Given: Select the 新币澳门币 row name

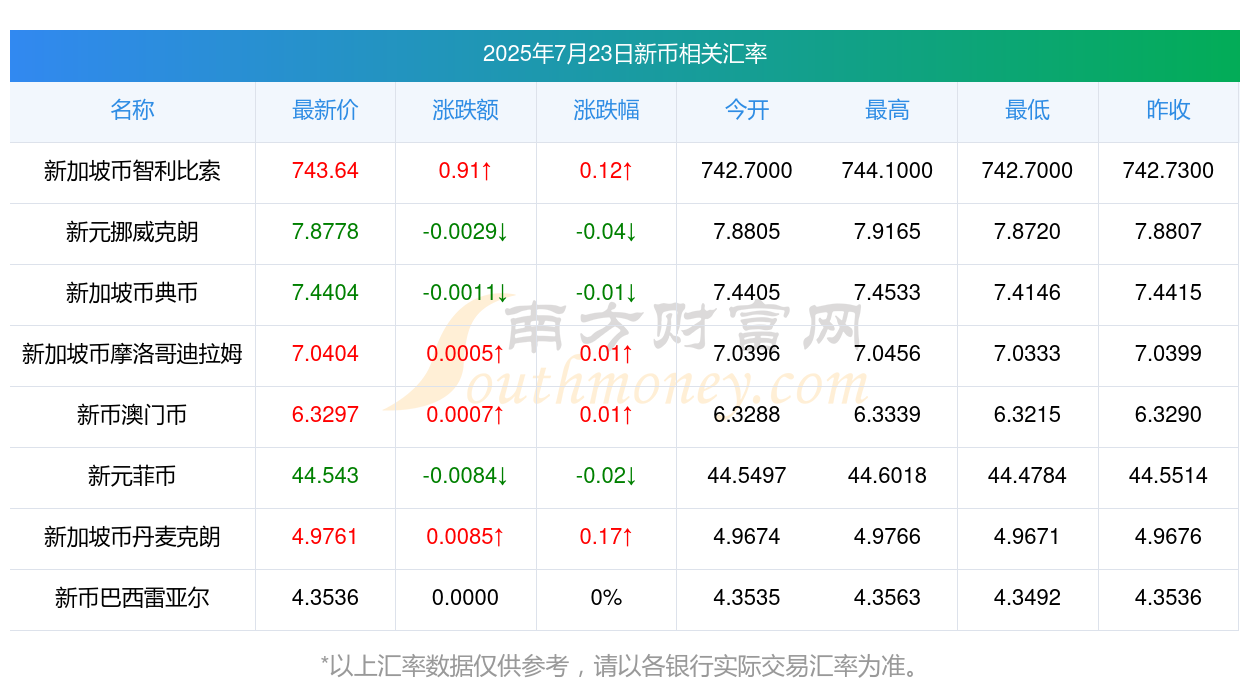Looking at the screenshot, I should point(132,415).
